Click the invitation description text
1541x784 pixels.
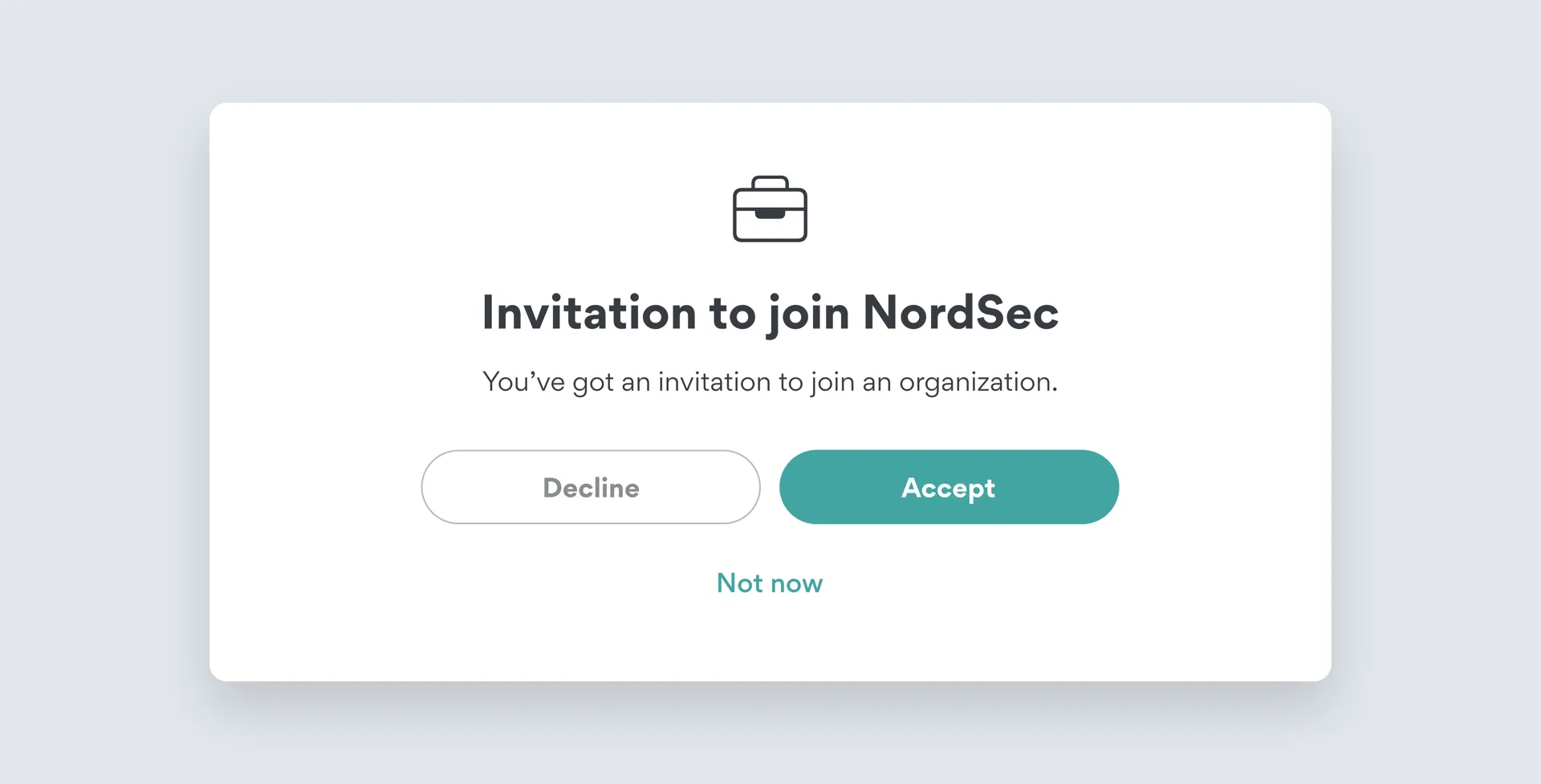(x=770, y=382)
